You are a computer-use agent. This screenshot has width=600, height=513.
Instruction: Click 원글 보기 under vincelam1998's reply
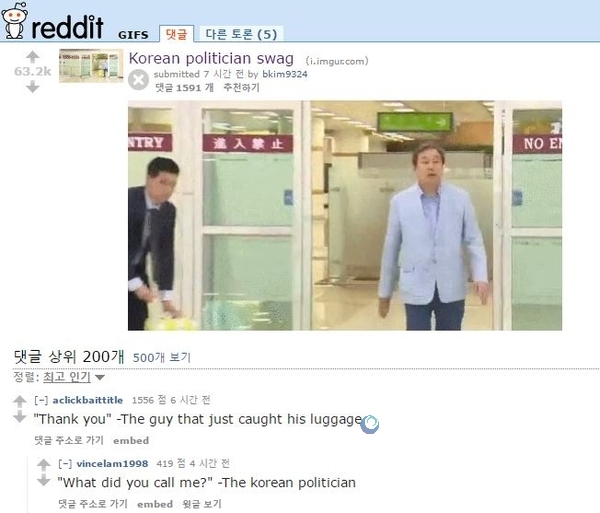click(202, 504)
